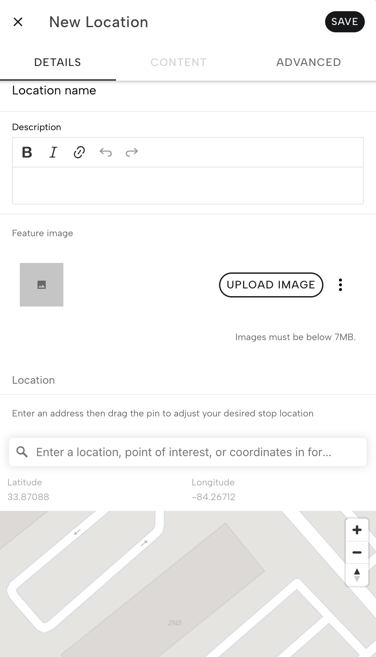Open the CONTENT tab
This screenshot has width=376, height=657.
click(178, 62)
